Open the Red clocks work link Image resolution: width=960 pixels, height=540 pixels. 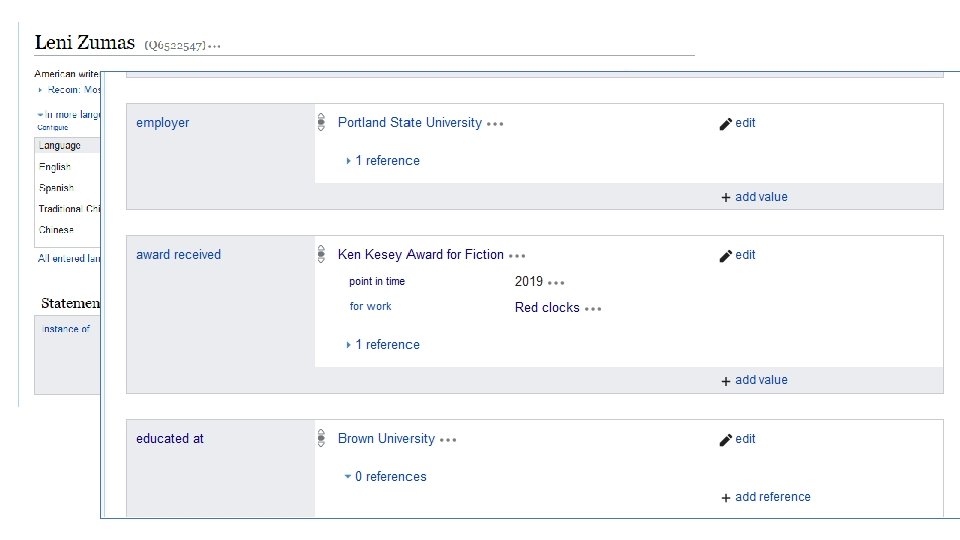click(x=547, y=308)
